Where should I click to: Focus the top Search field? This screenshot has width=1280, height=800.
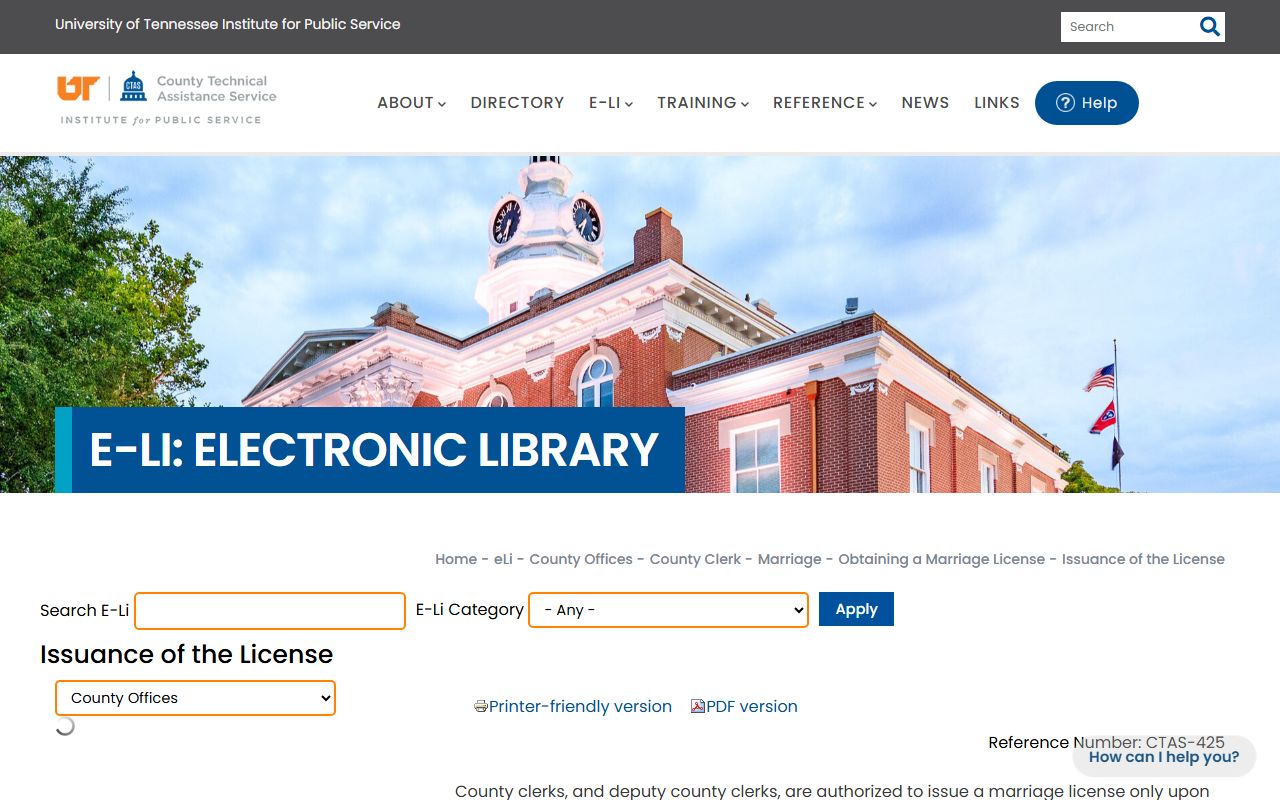pos(1128,27)
